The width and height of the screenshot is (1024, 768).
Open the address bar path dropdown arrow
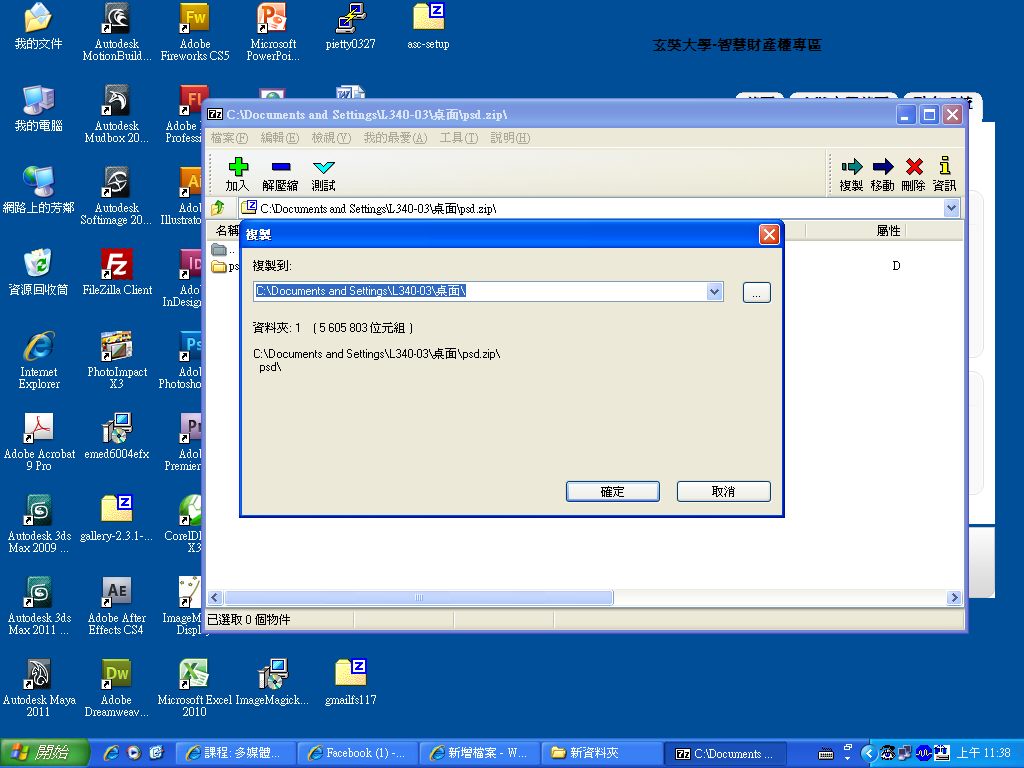(x=950, y=208)
